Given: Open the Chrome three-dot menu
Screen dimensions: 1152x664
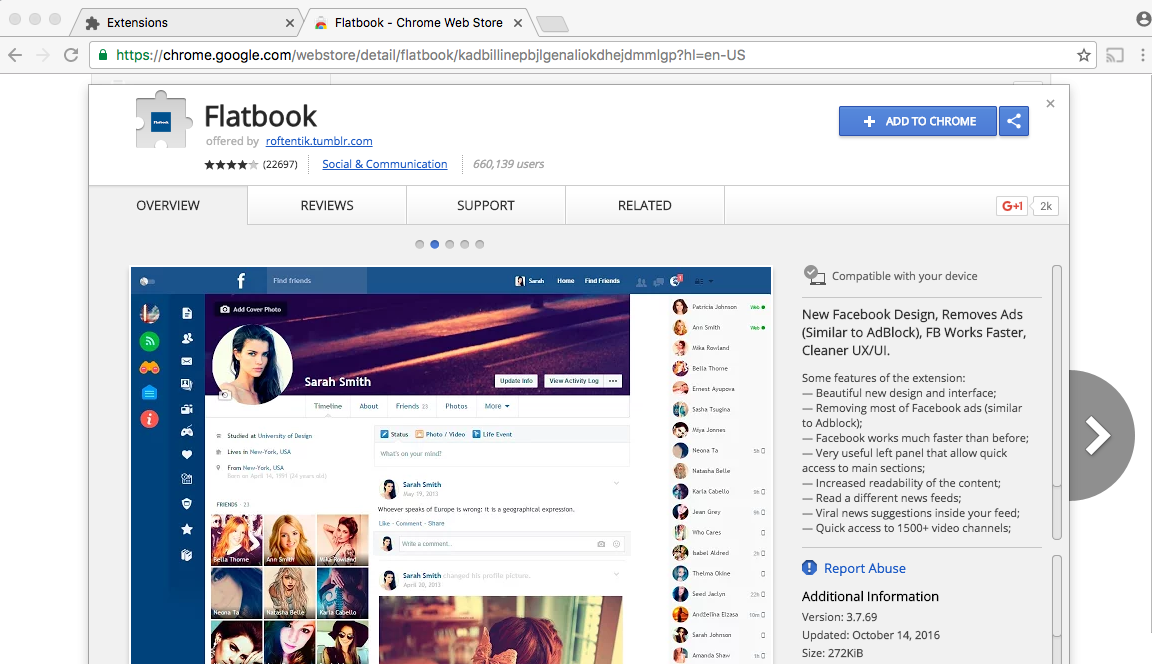Looking at the screenshot, I should coord(1142,55).
